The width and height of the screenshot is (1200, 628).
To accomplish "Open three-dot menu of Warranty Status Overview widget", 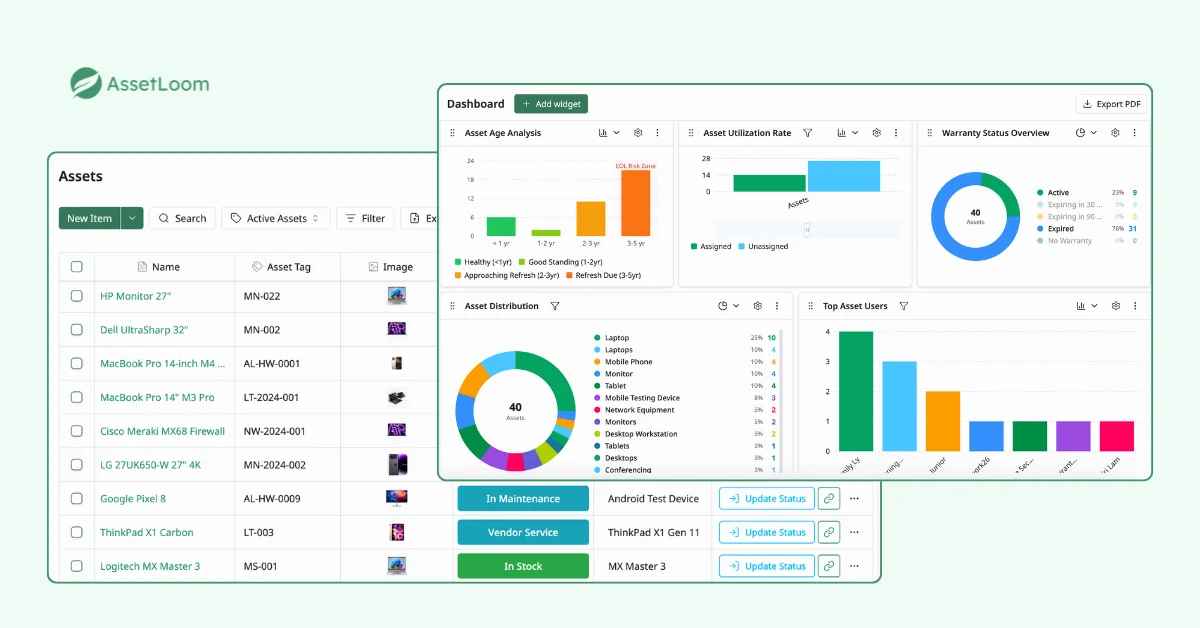I will click(x=1134, y=133).
